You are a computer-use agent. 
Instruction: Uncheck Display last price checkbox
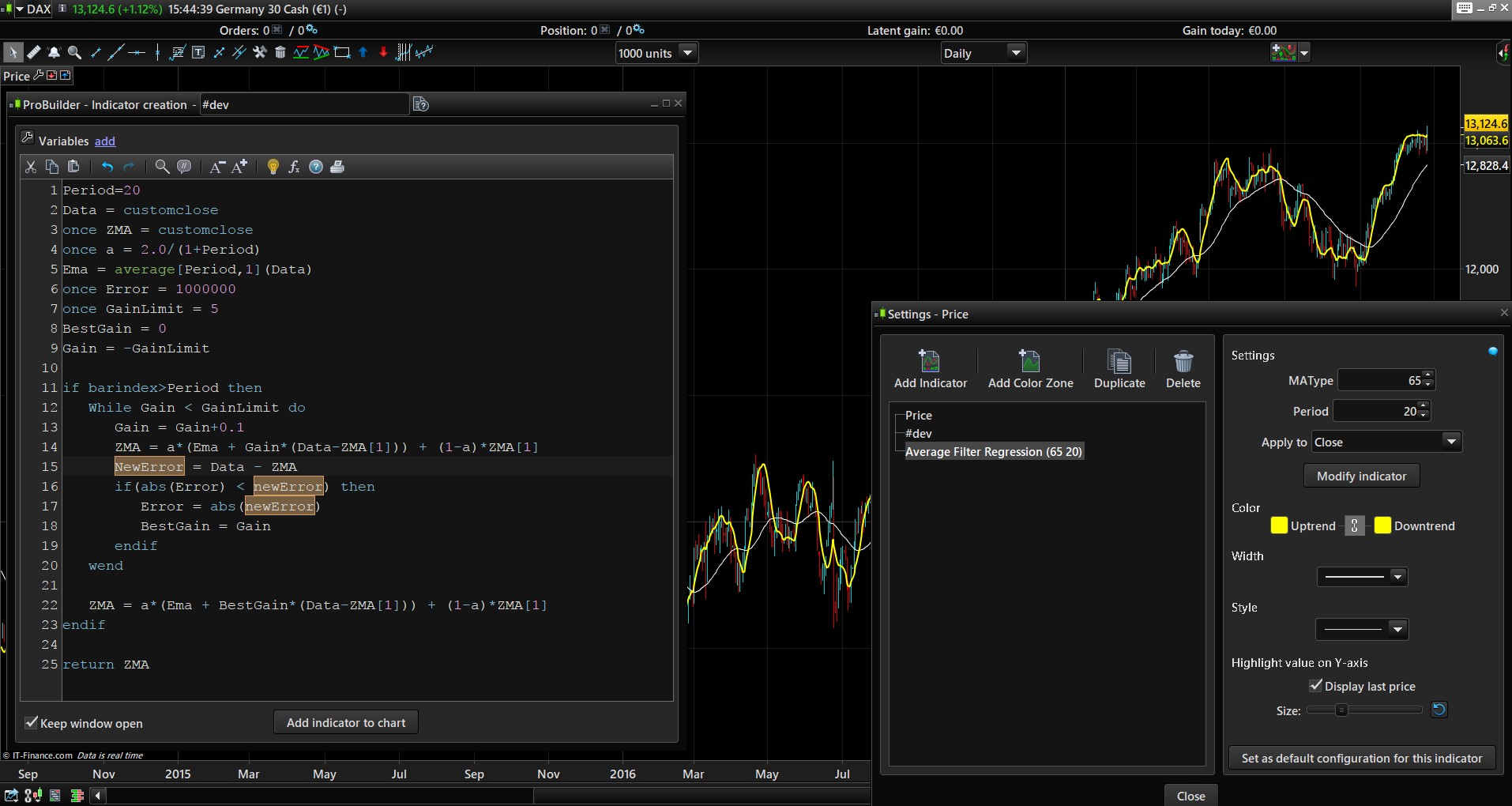pyautogui.click(x=1315, y=686)
